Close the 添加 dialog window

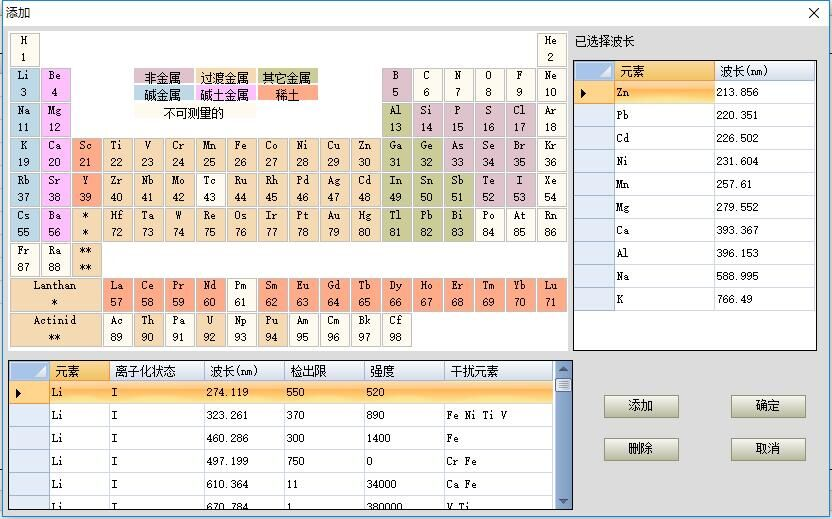pyautogui.click(x=813, y=12)
